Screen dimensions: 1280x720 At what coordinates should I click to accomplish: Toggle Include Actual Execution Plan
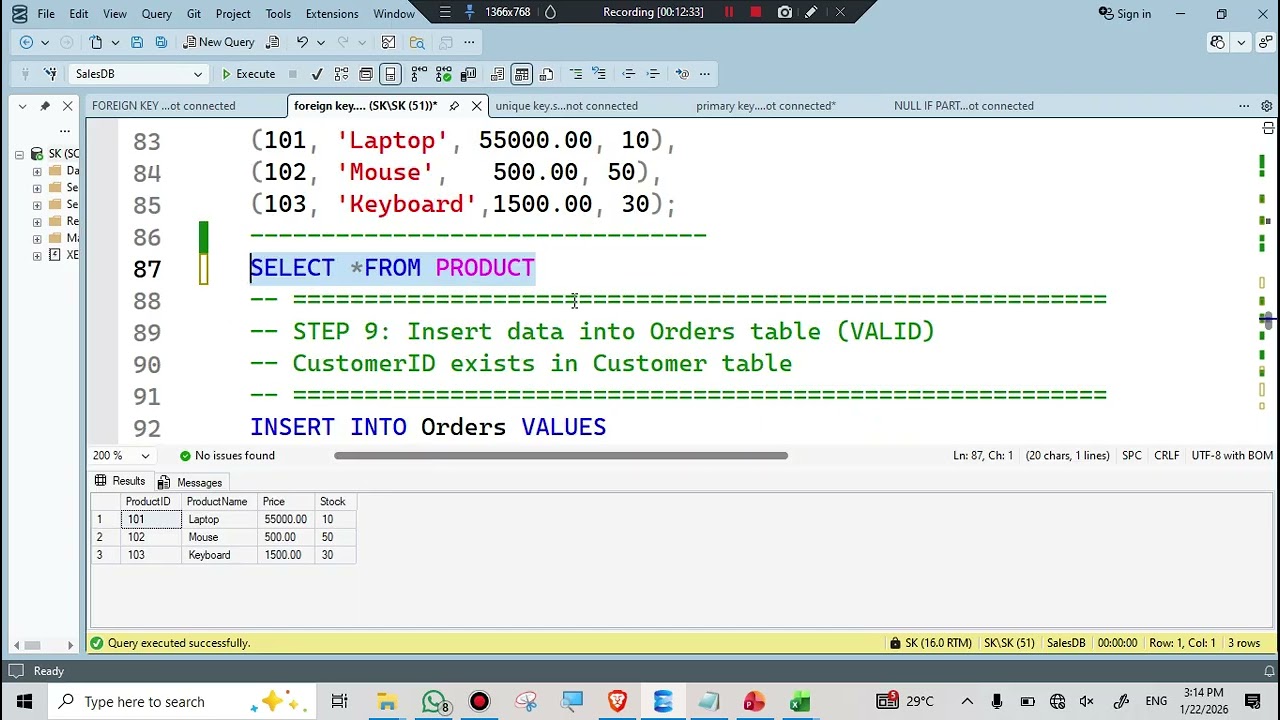(x=419, y=74)
